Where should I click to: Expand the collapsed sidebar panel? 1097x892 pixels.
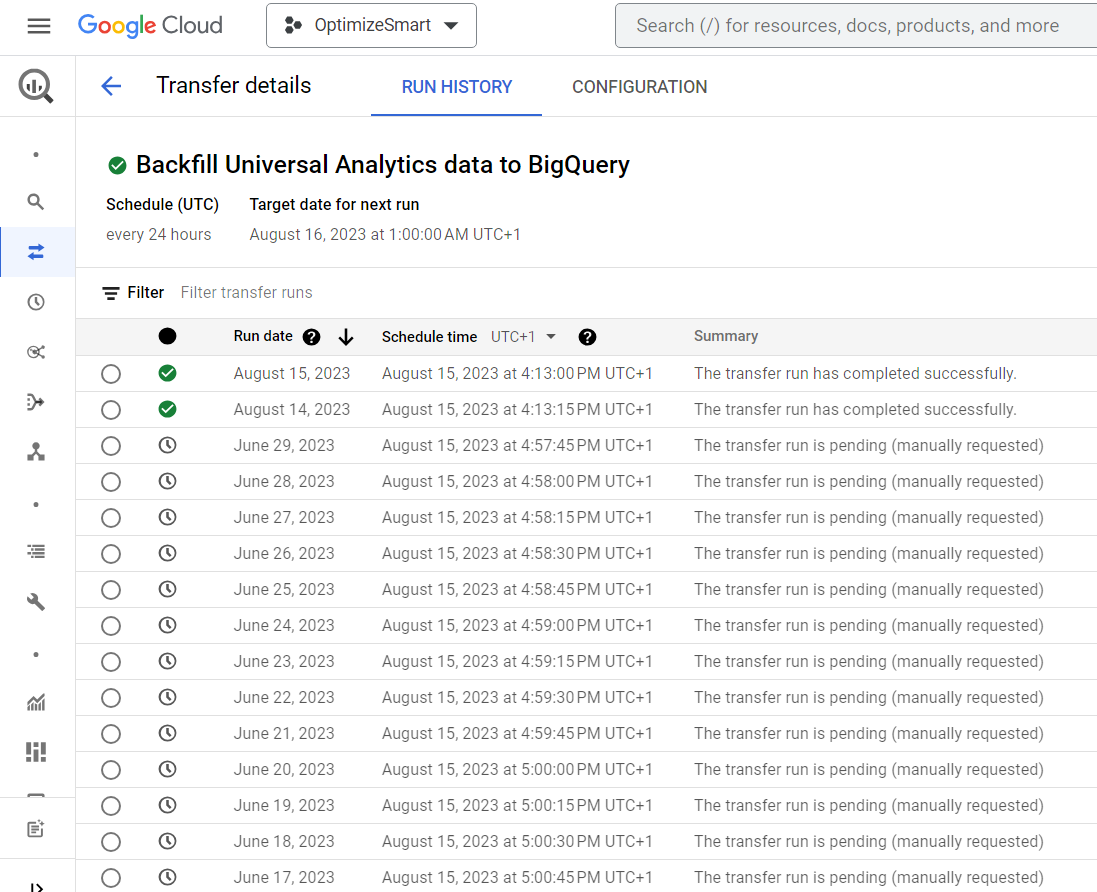point(36,887)
